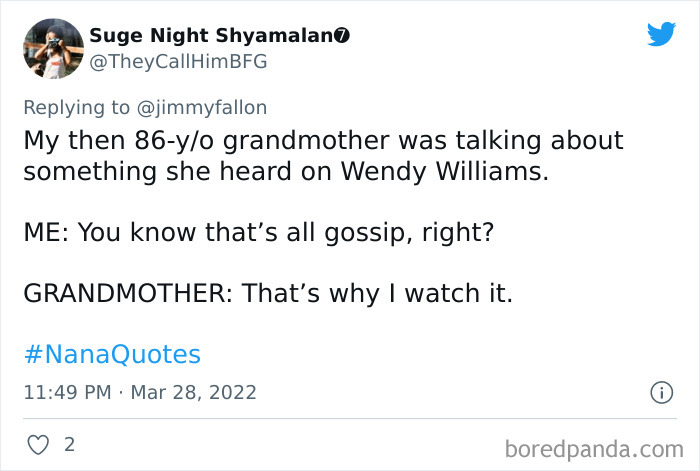700x471 pixels.
Task: Click the 11:49 PM timestamp
Action: tap(67, 393)
